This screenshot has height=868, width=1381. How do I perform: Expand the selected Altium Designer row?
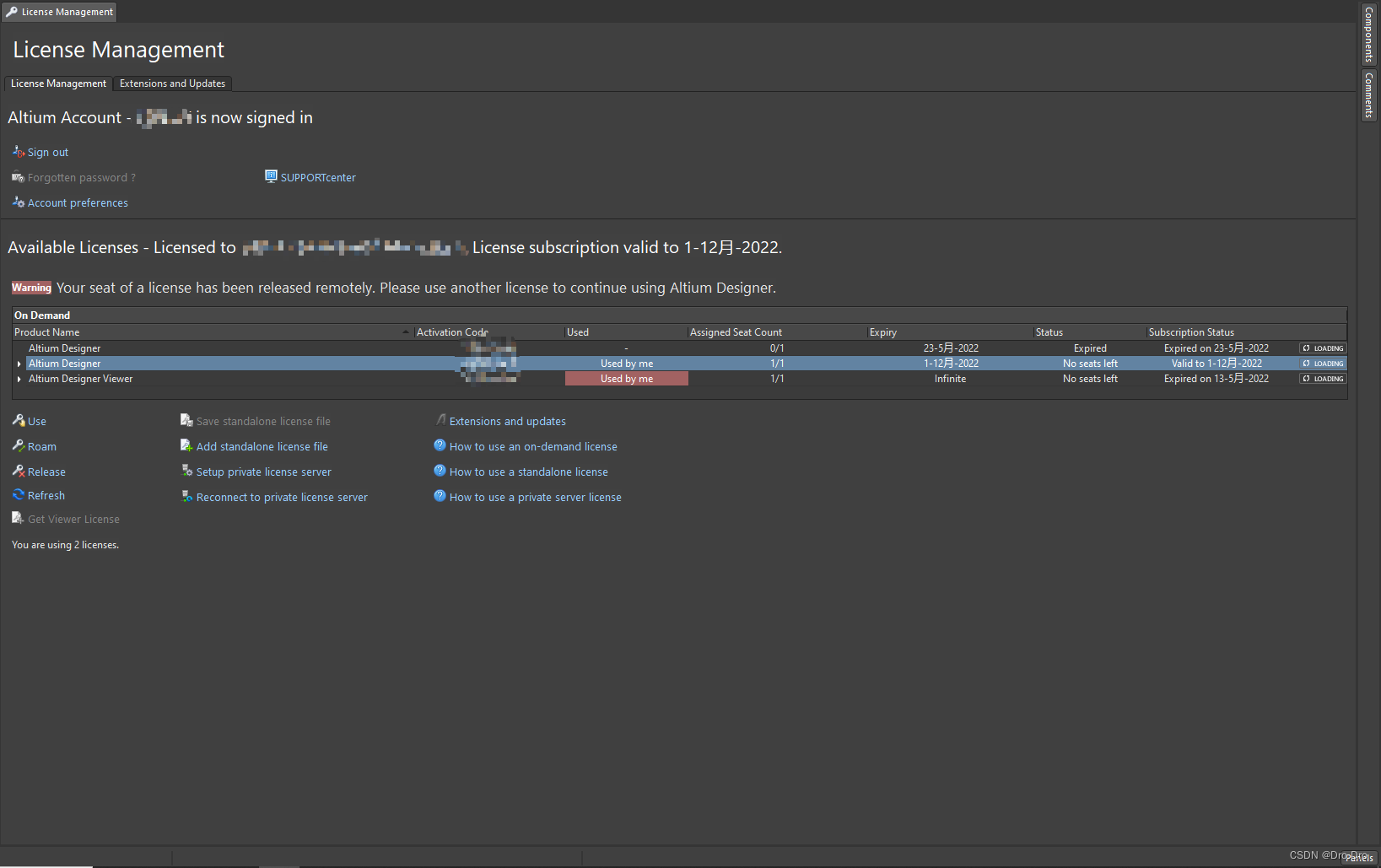(19, 364)
